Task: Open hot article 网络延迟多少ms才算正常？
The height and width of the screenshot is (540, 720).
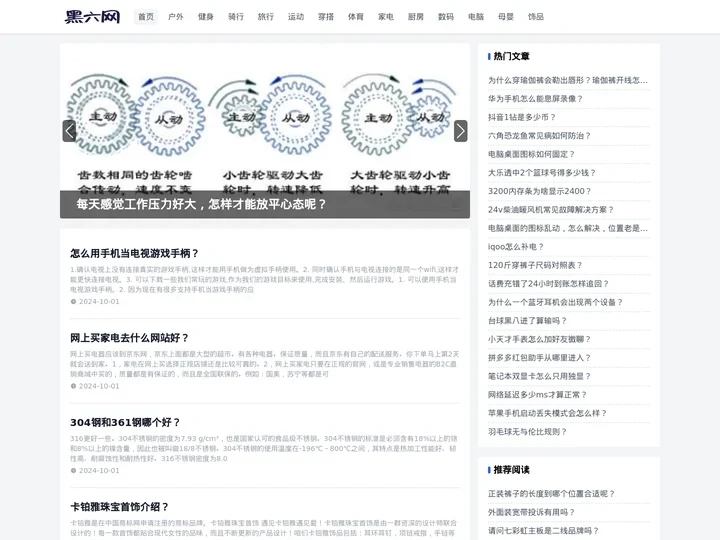Action: [x=538, y=394]
